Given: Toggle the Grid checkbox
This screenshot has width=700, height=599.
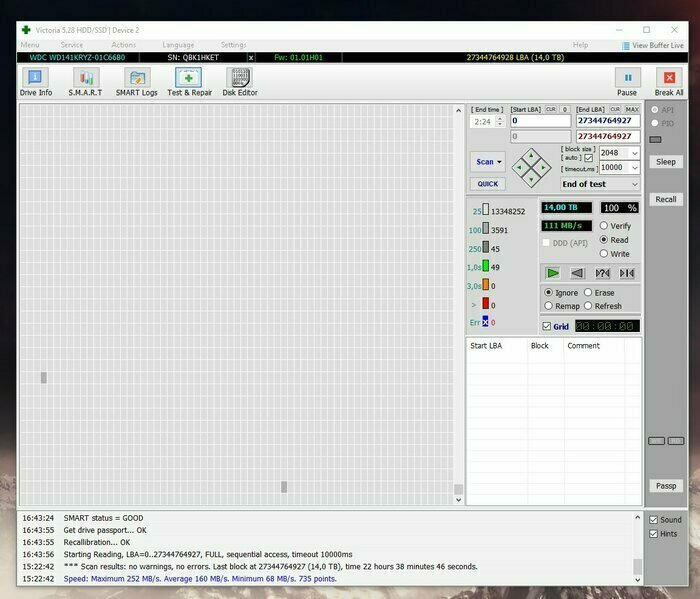Looking at the screenshot, I should (x=546, y=327).
